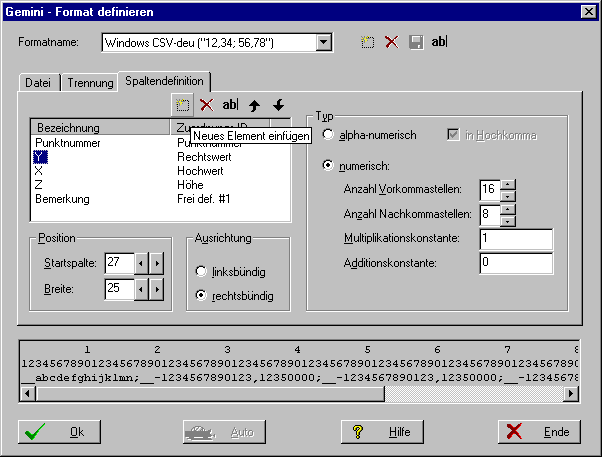This screenshot has height=457, width=602.
Task: Select the Z row in list
Action: tap(160, 185)
